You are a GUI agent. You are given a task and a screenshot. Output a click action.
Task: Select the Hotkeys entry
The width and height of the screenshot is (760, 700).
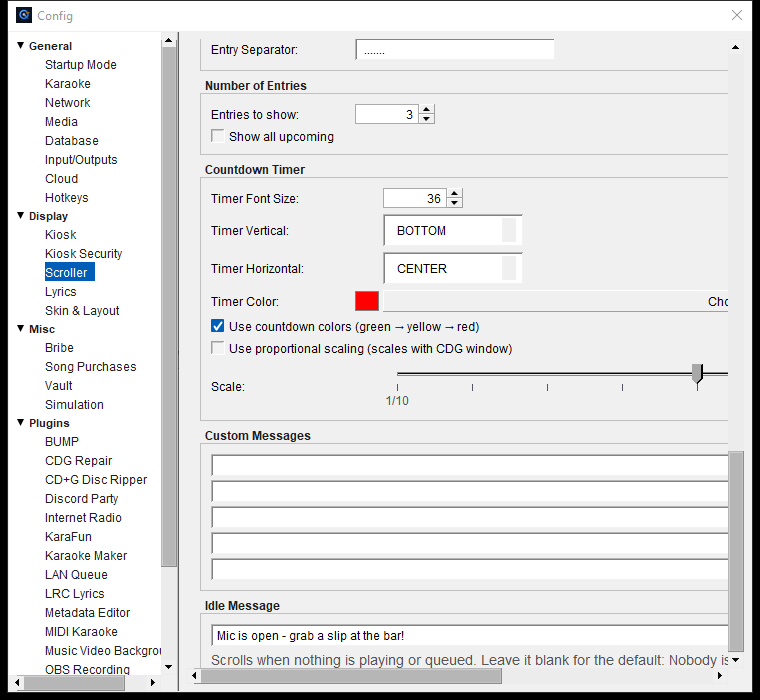click(x=67, y=197)
